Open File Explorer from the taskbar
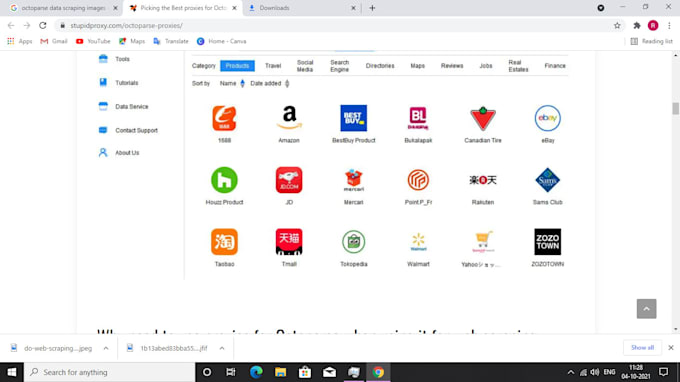The width and height of the screenshot is (680, 382). click(280, 372)
